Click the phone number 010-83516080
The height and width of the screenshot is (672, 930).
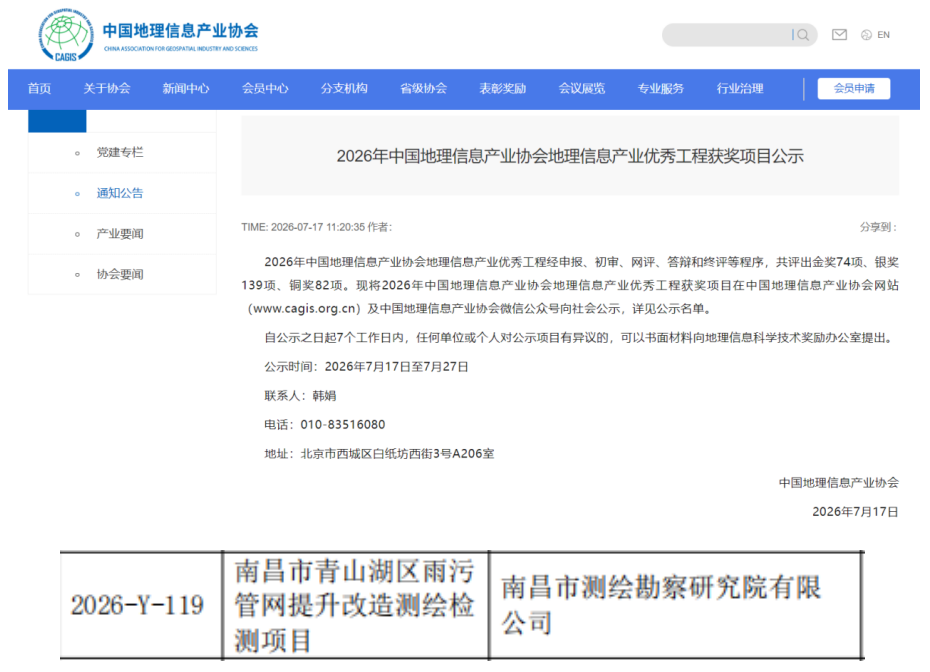tap(343, 425)
